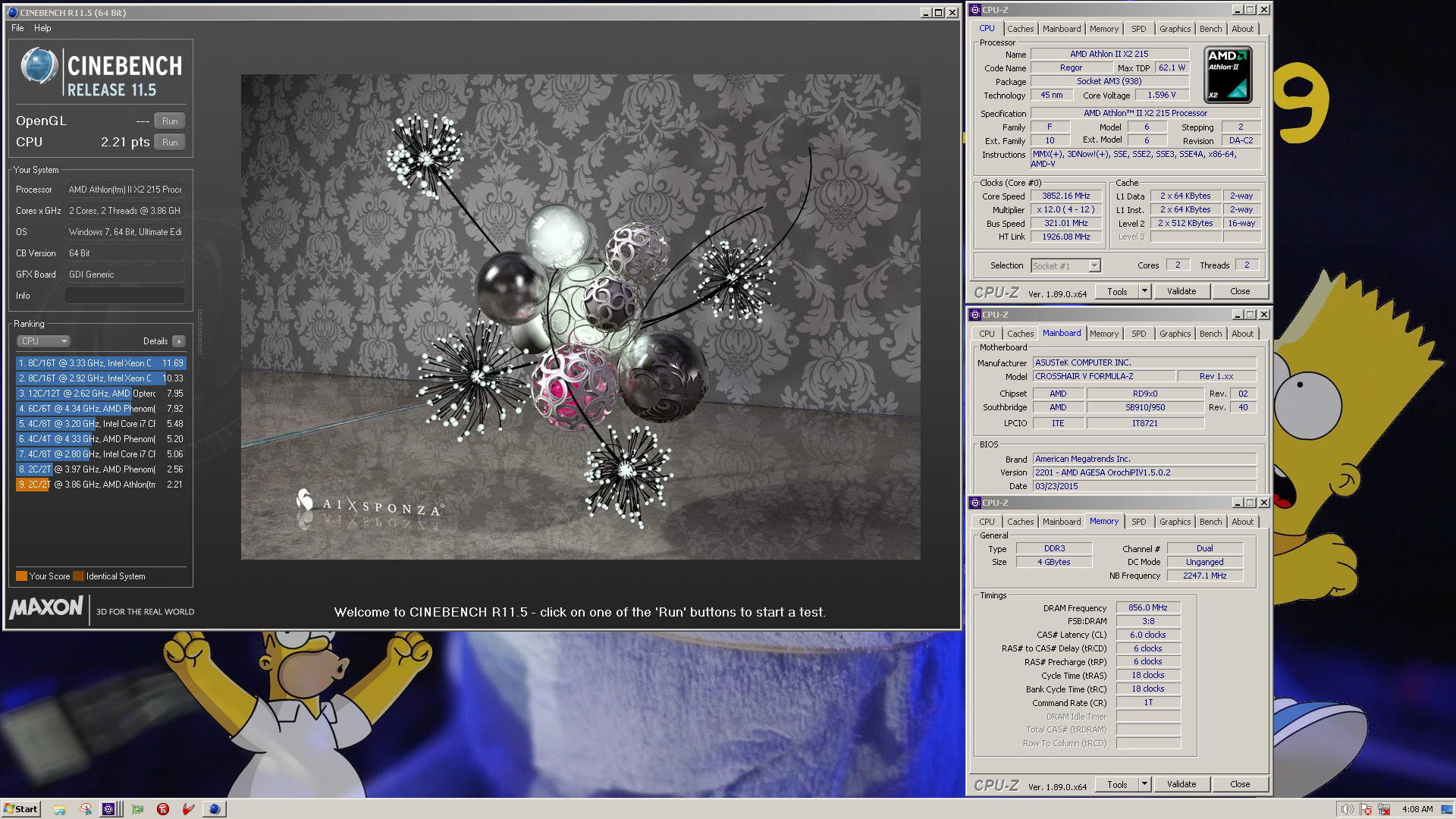Select ranking row 3 AMD Opteron 7.95

point(101,394)
